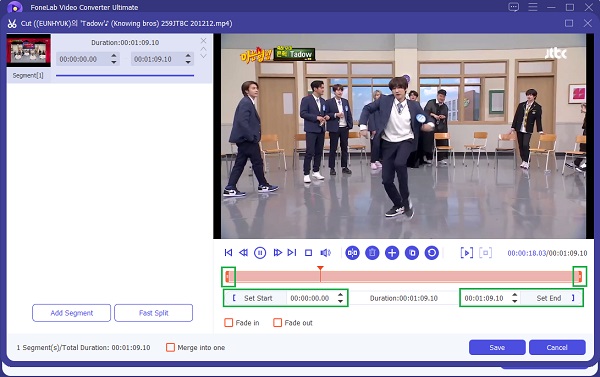Click the greyed-out bracket icon next to the play segment icon
The height and width of the screenshot is (377, 600).
click(x=486, y=253)
